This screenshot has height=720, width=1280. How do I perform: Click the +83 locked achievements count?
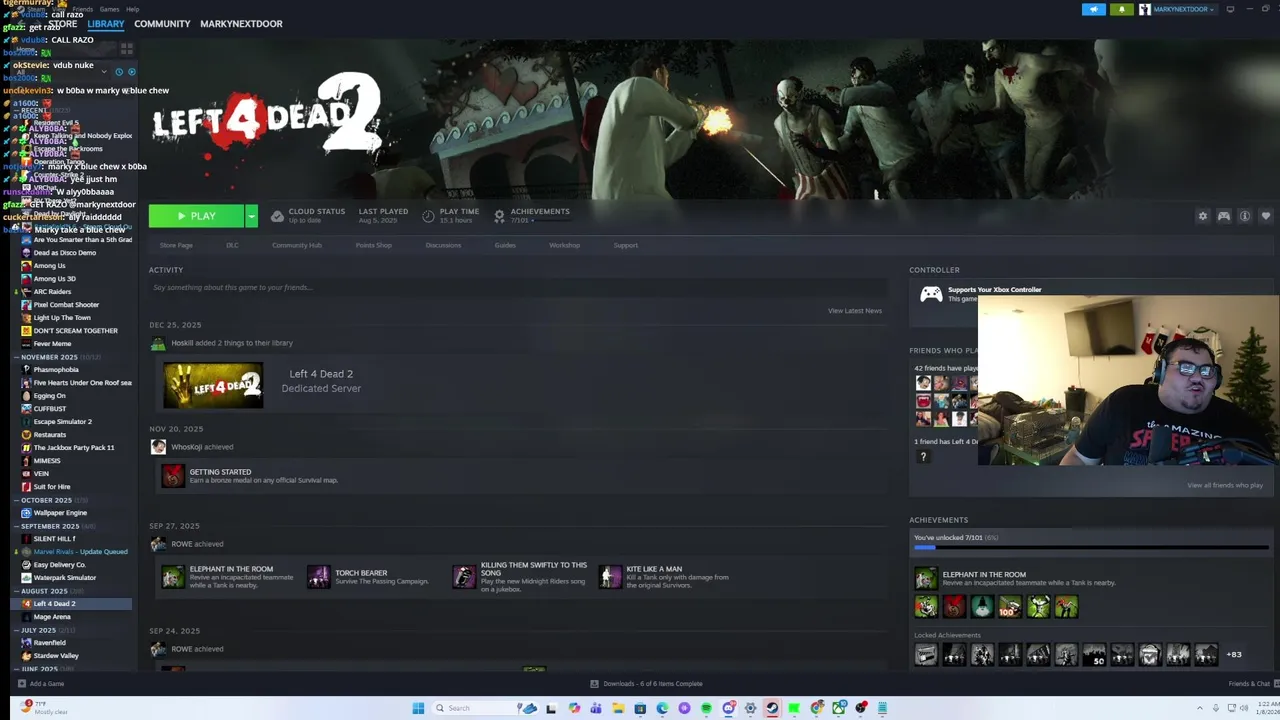click(x=1234, y=655)
